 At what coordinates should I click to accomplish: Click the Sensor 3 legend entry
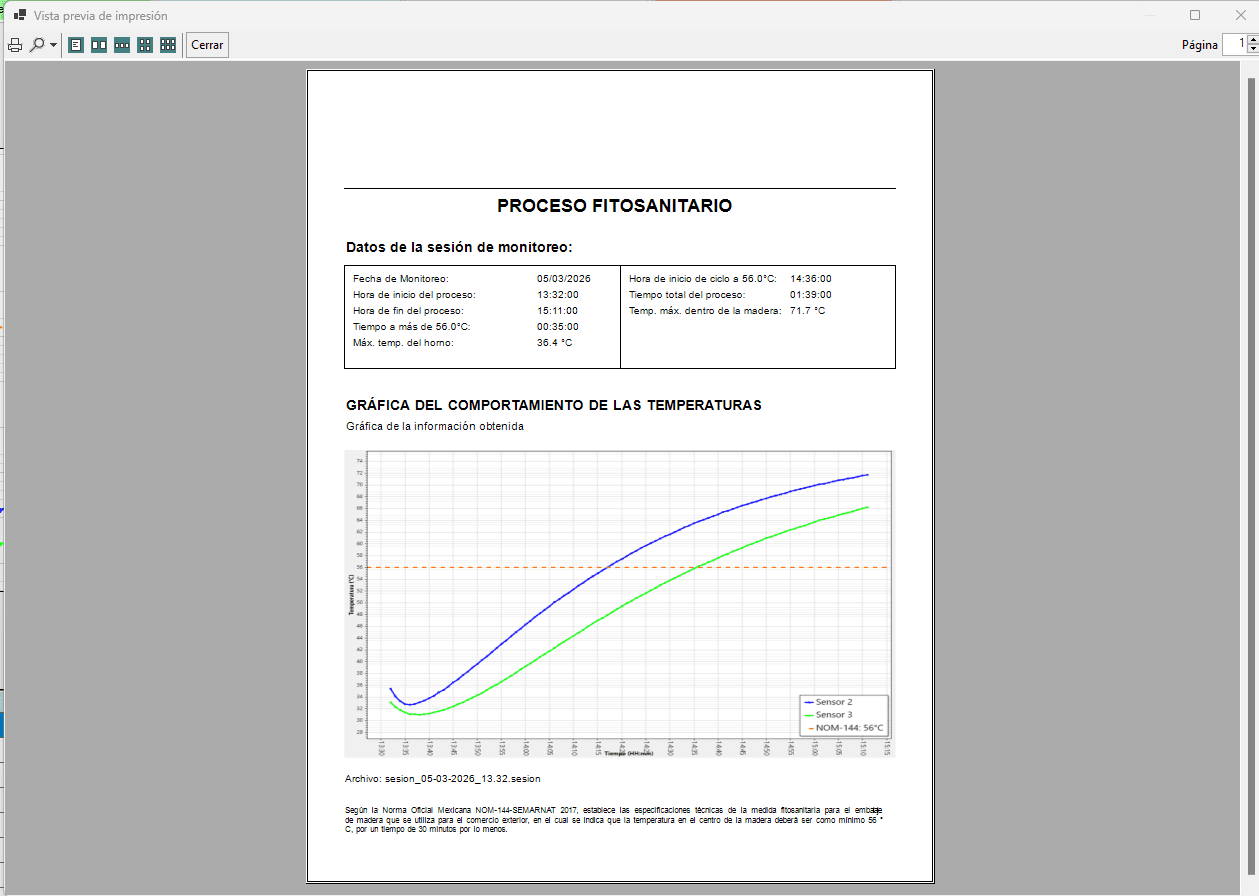click(828, 715)
